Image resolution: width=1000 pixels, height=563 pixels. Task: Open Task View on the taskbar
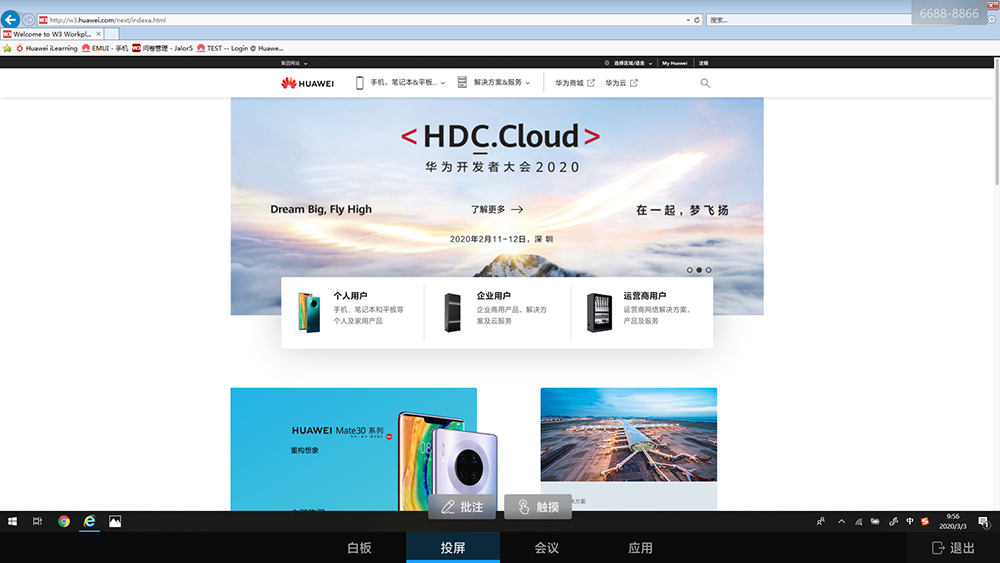tap(37, 522)
